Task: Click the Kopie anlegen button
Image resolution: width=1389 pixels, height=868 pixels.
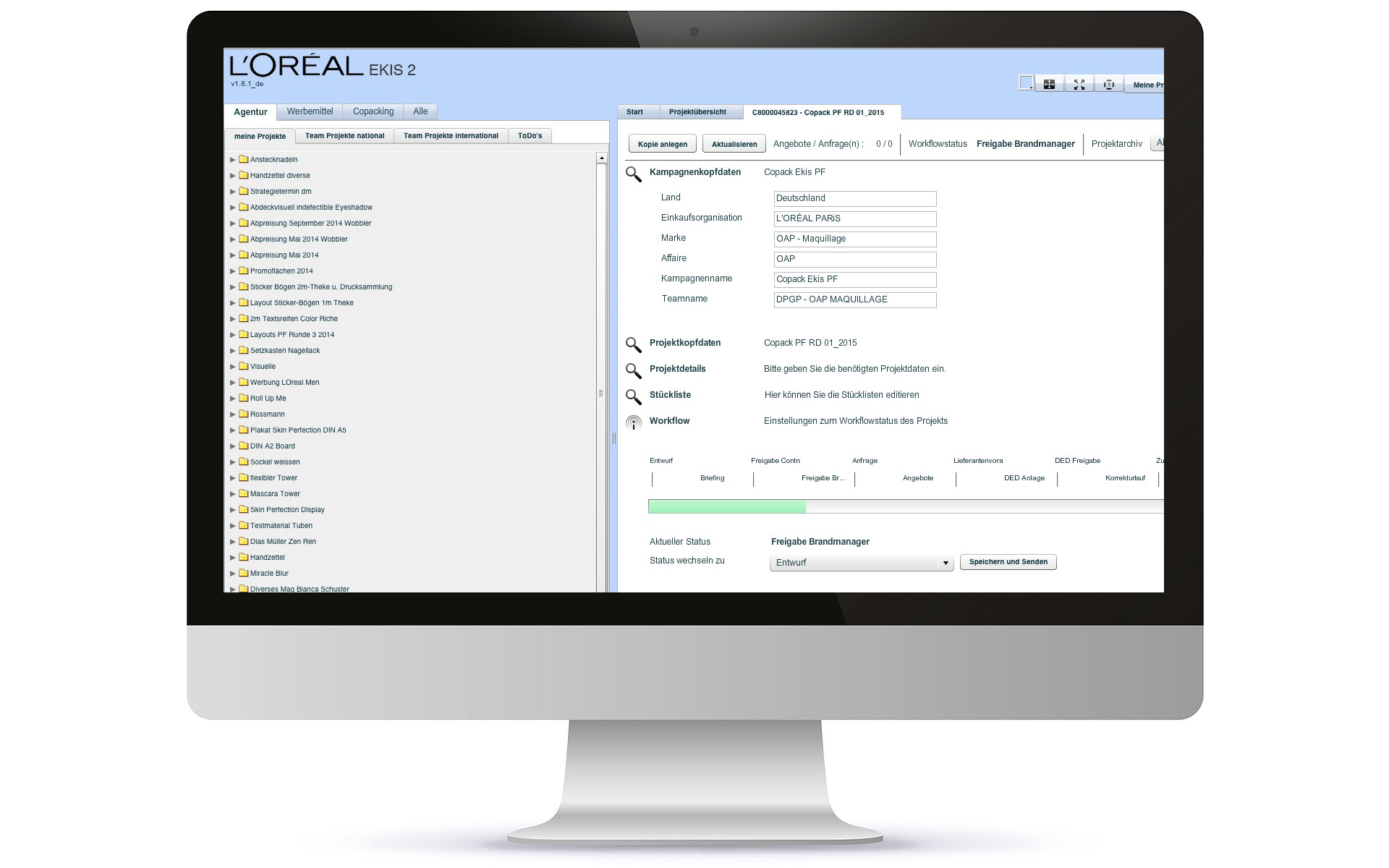Action: coord(663,144)
